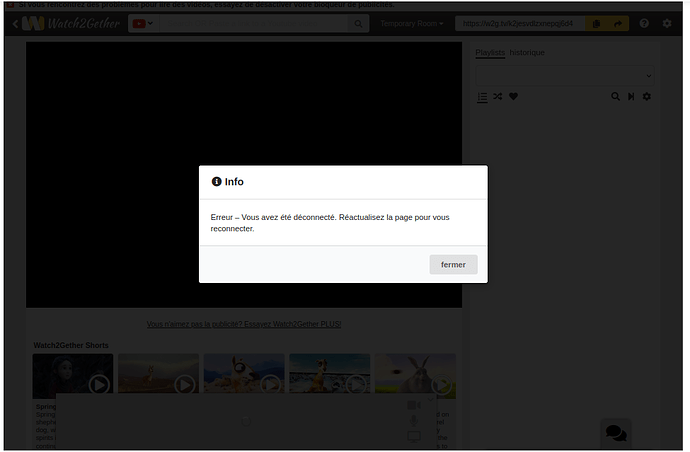The height and width of the screenshot is (452, 690).
Task: Open the help question mark icon
Action: (x=644, y=23)
